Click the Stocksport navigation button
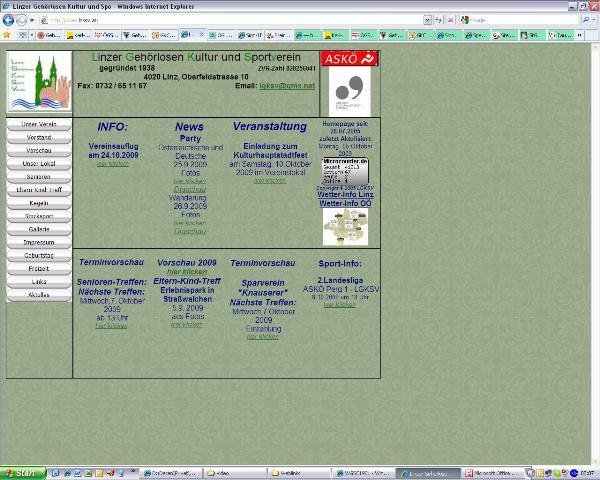Viewport: 600px width, 480px height. click(39, 215)
